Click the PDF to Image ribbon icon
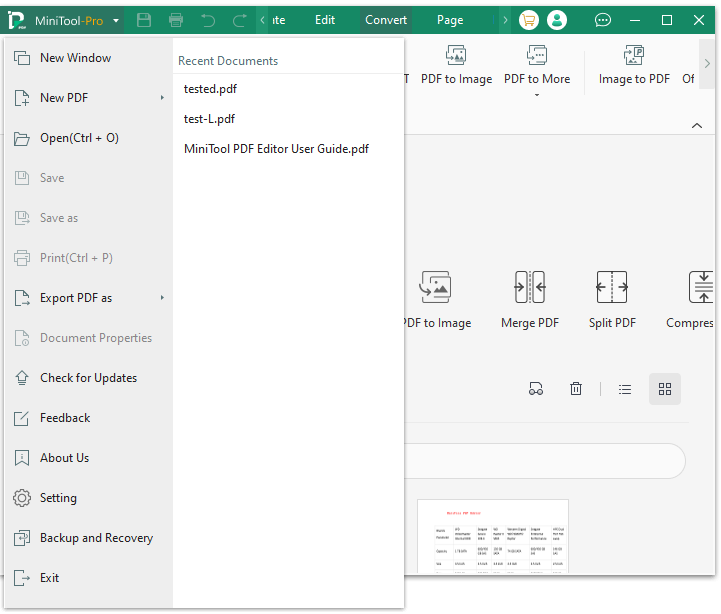 (456, 55)
